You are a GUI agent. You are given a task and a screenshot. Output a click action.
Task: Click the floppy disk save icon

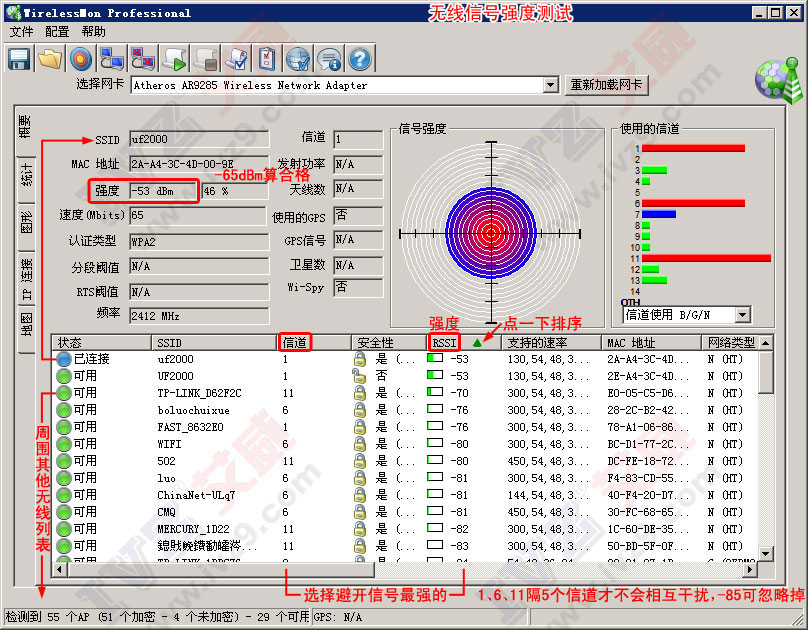pyautogui.click(x=19, y=59)
